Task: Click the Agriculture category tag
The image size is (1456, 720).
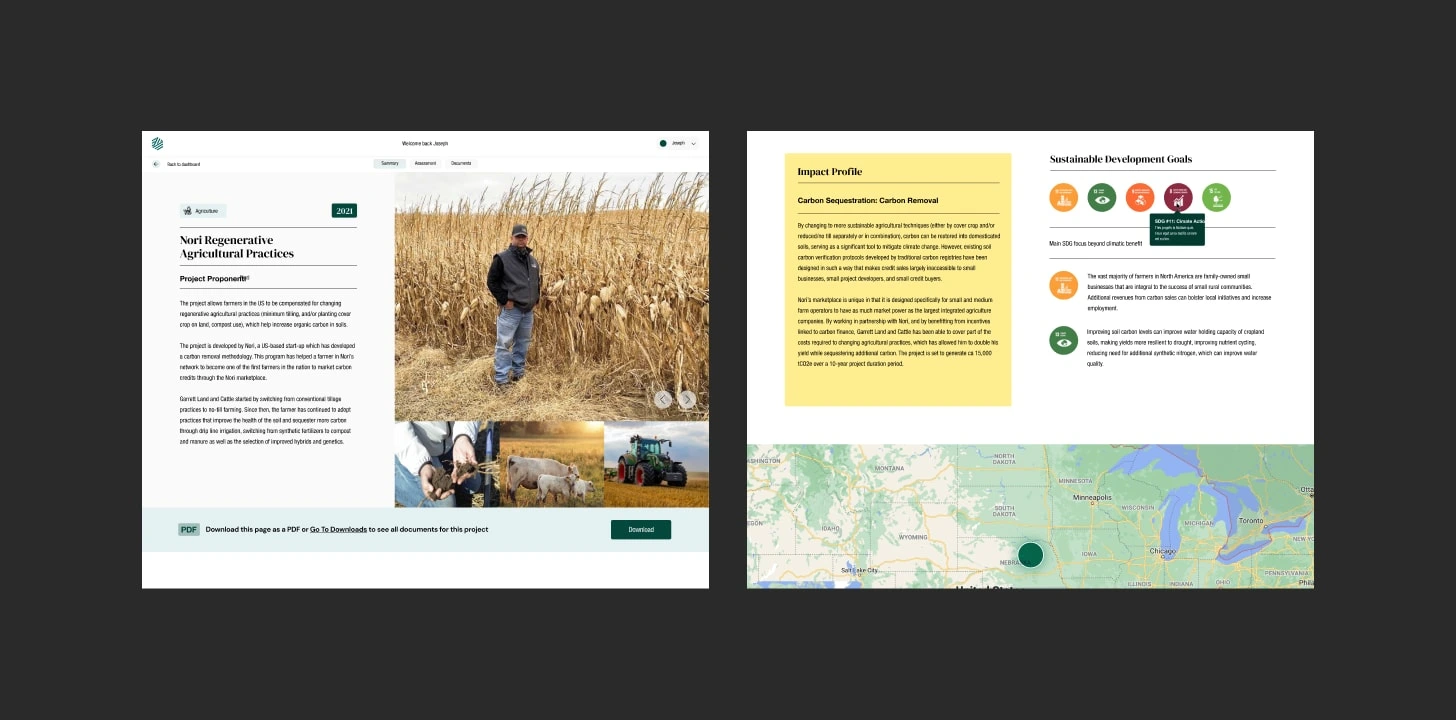Action: pos(203,211)
